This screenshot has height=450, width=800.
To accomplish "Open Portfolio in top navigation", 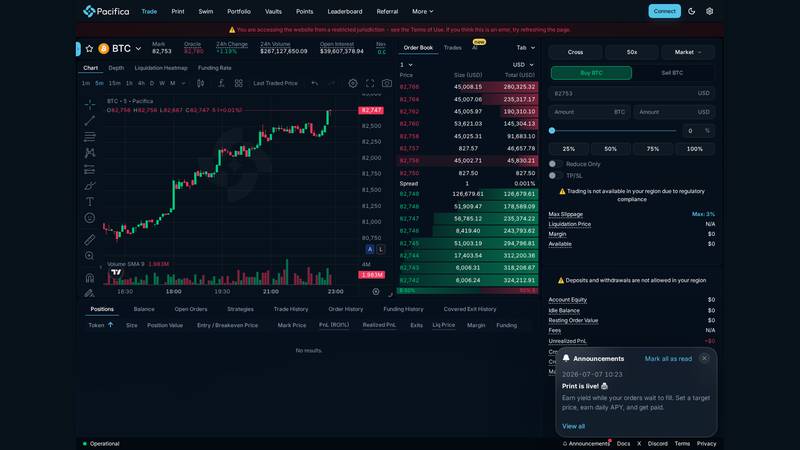I will 239,11.
